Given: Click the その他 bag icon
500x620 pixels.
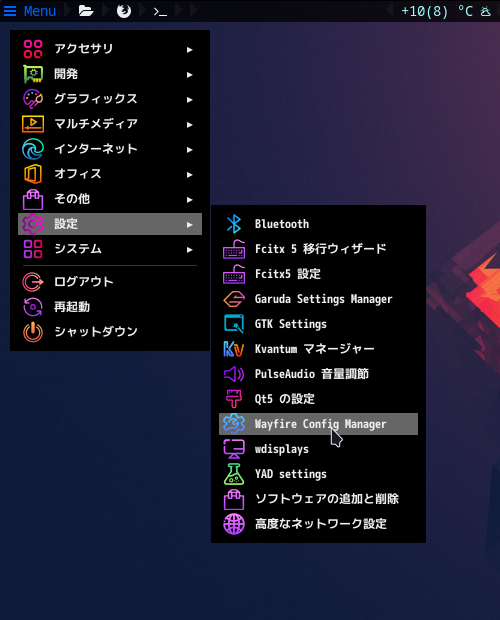Looking at the screenshot, I should click(x=33, y=199).
